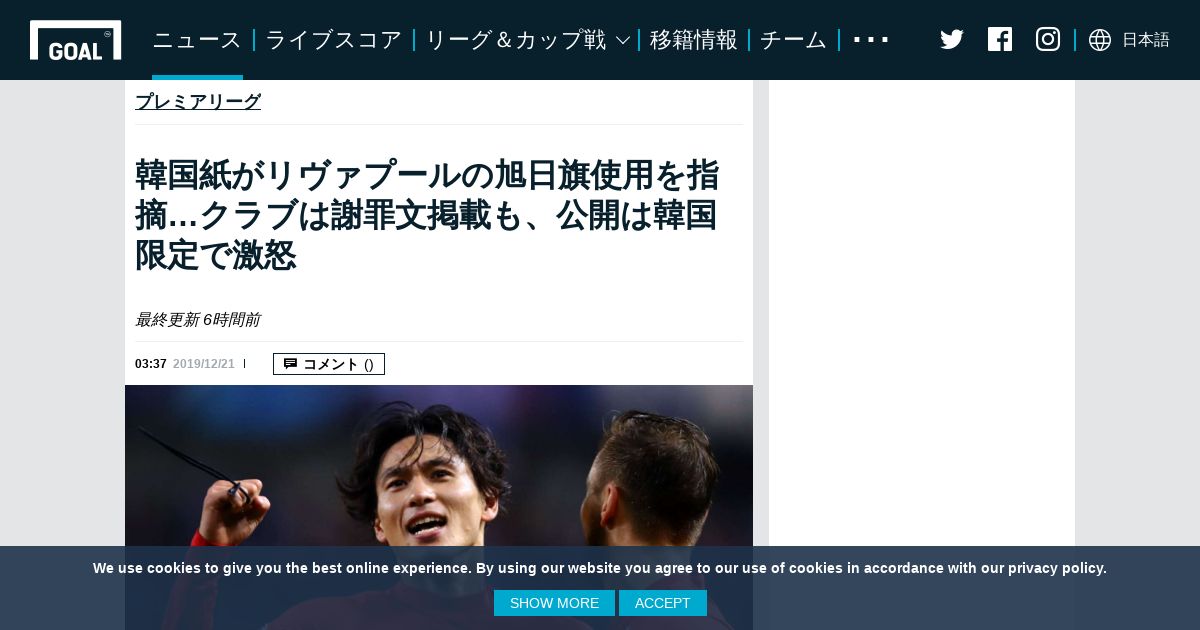Click the ACCEPT cookies button
Viewport: 1200px width, 630px height.
pyautogui.click(x=663, y=603)
